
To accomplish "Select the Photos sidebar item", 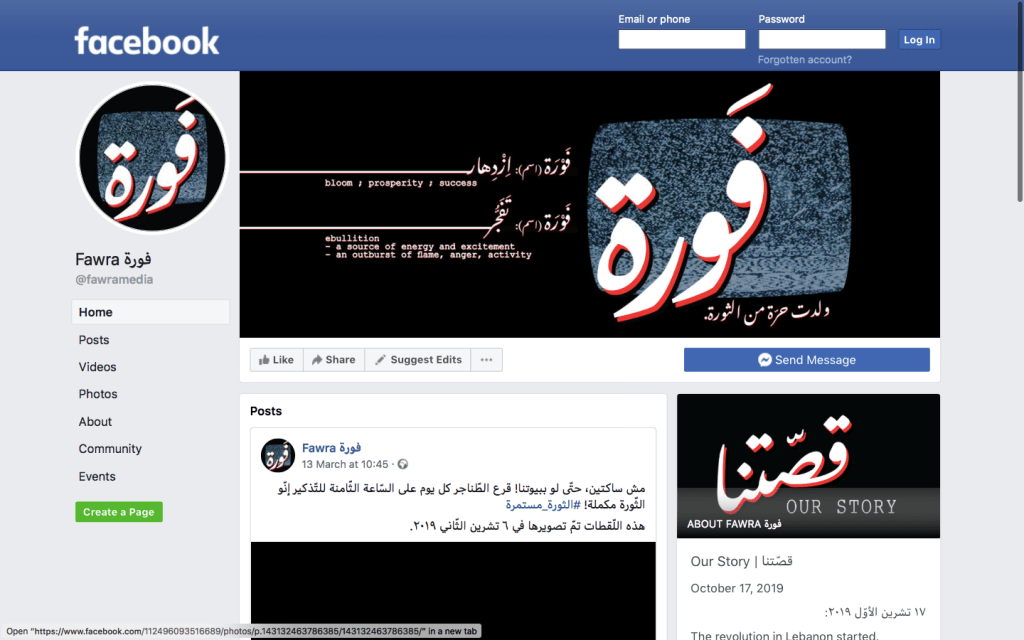I will click(98, 394).
